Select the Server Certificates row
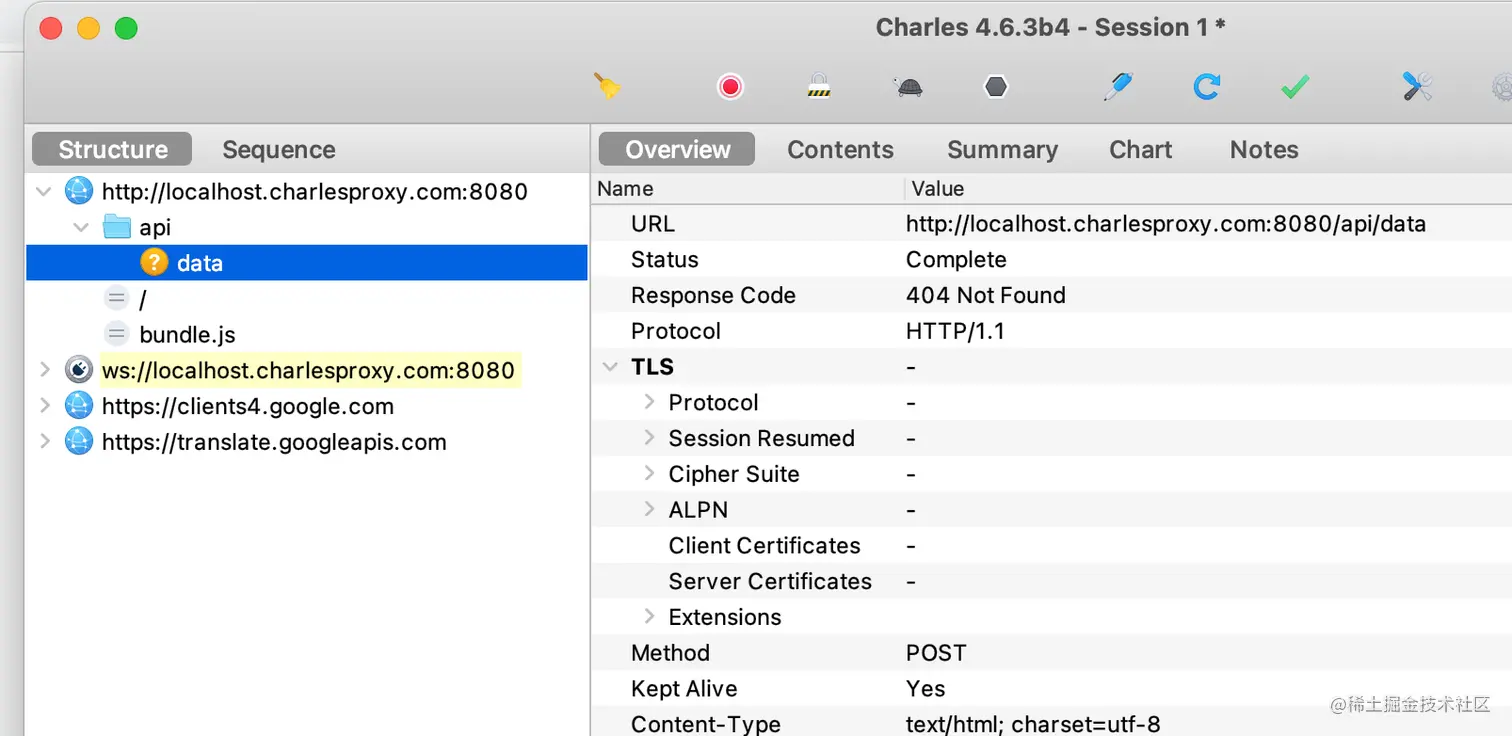This screenshot has height=736, width=1512. (1051, 582)
